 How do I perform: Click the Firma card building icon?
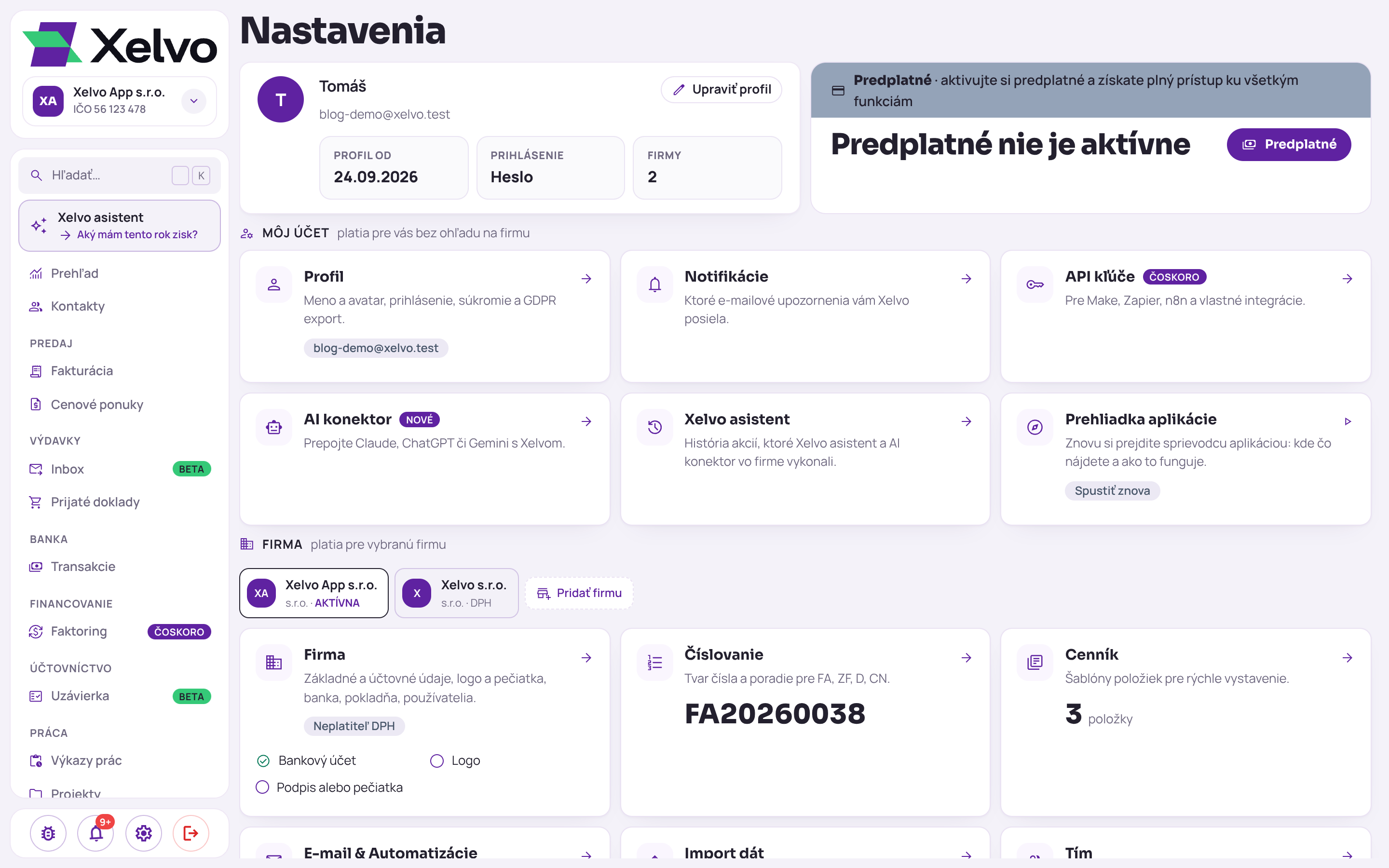[x=274, y=663]
